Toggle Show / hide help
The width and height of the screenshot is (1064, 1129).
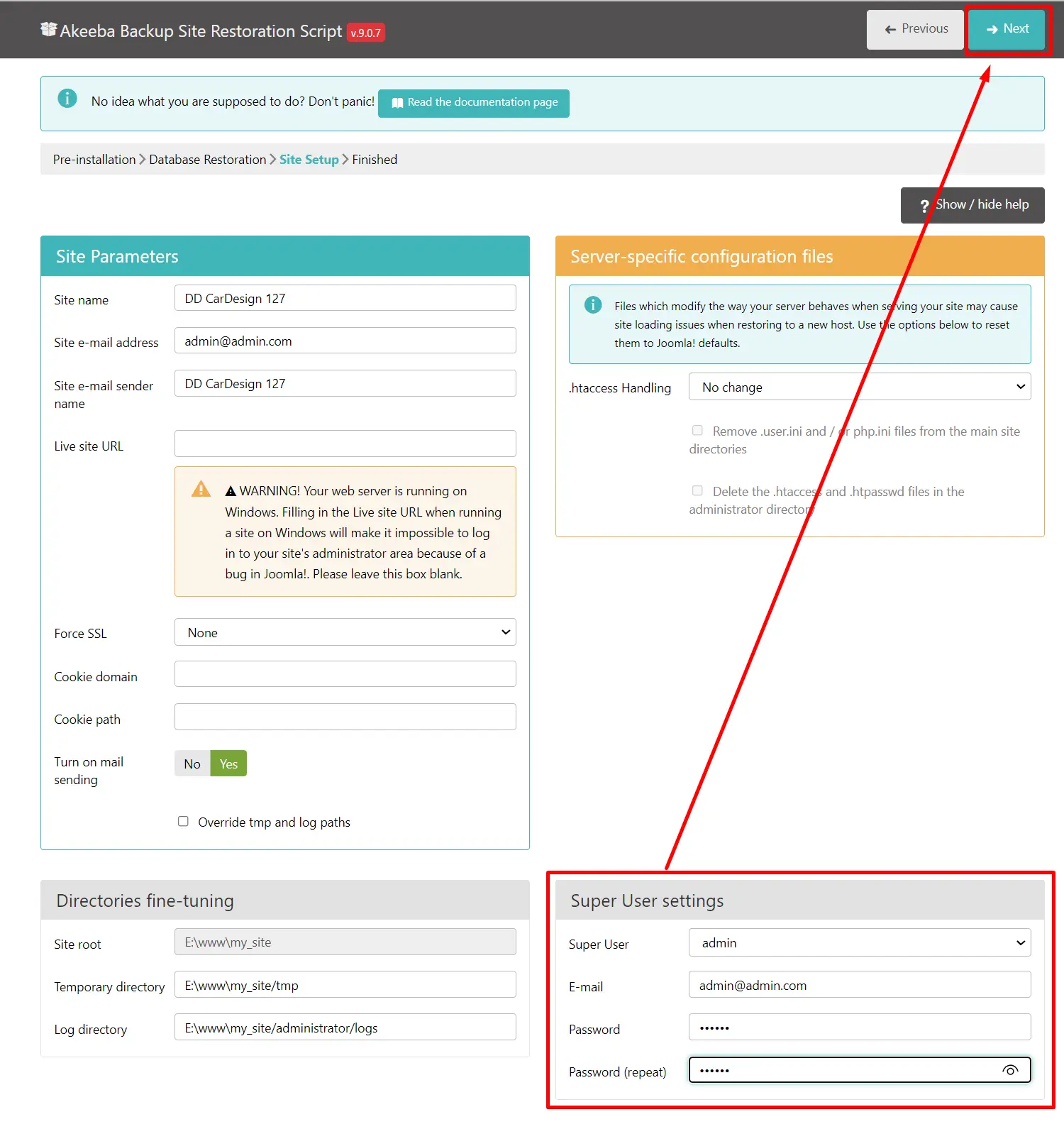click(x=972, y=205)
